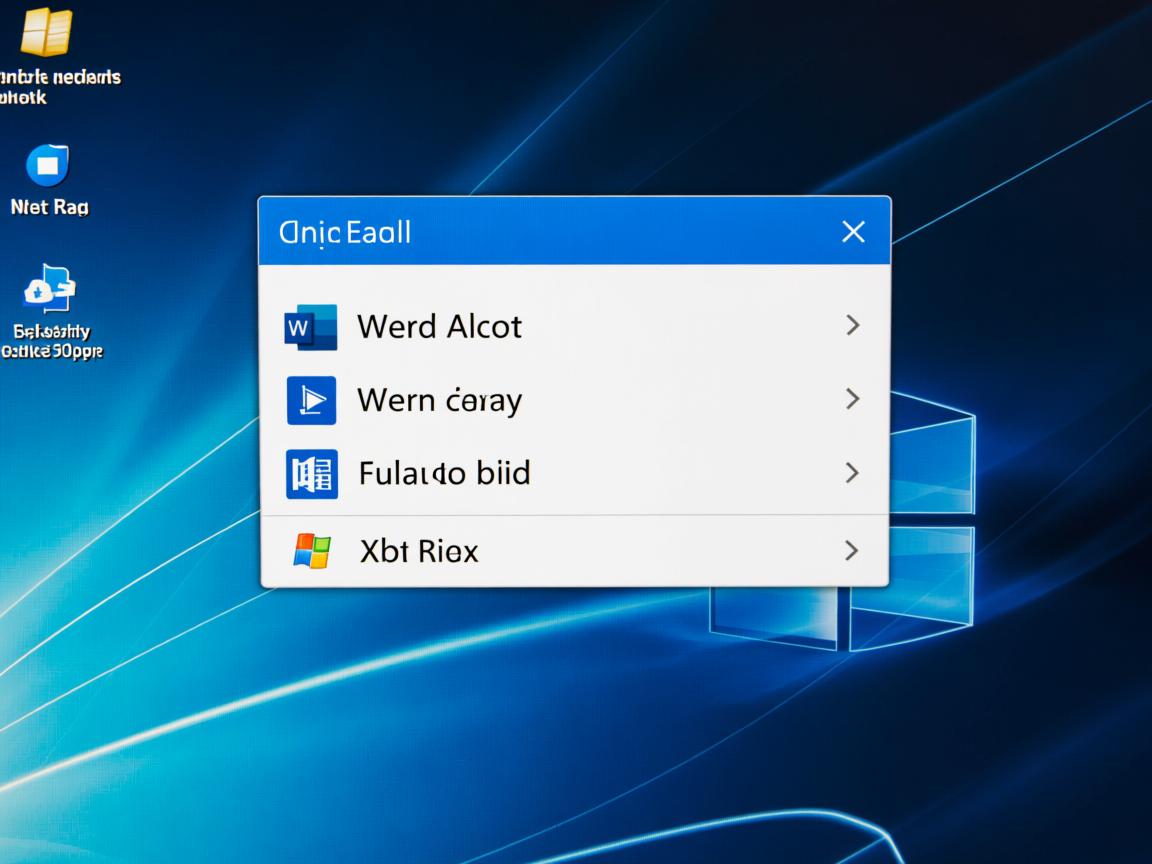Choose the Xbt Riex entry text
1152x864 pixels.
419,551
